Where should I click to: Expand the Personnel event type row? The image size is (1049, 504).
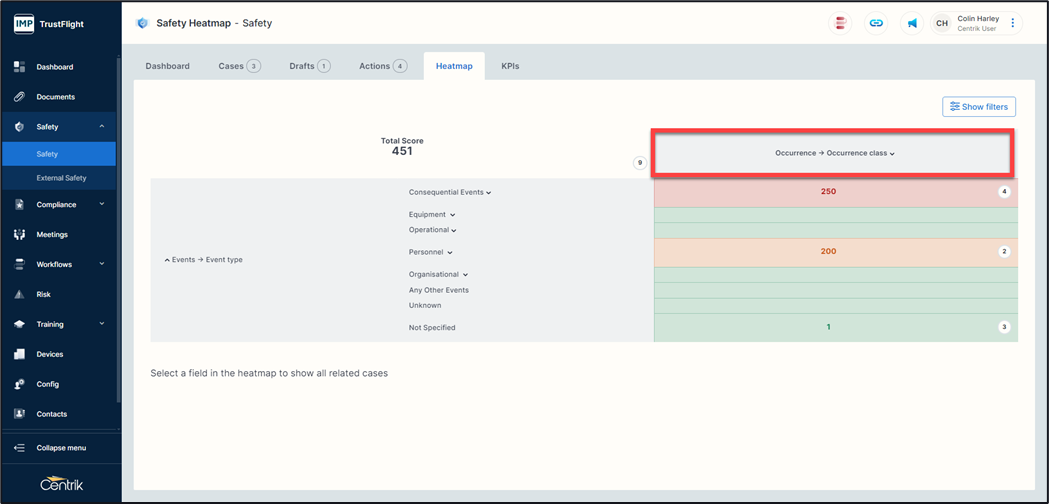pos(431,252)
